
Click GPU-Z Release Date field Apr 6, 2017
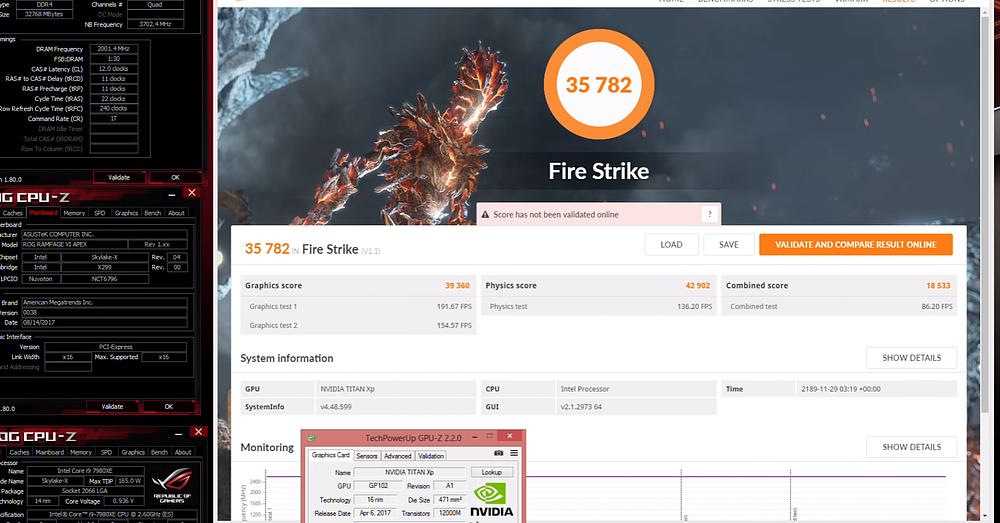pos(375,513)
